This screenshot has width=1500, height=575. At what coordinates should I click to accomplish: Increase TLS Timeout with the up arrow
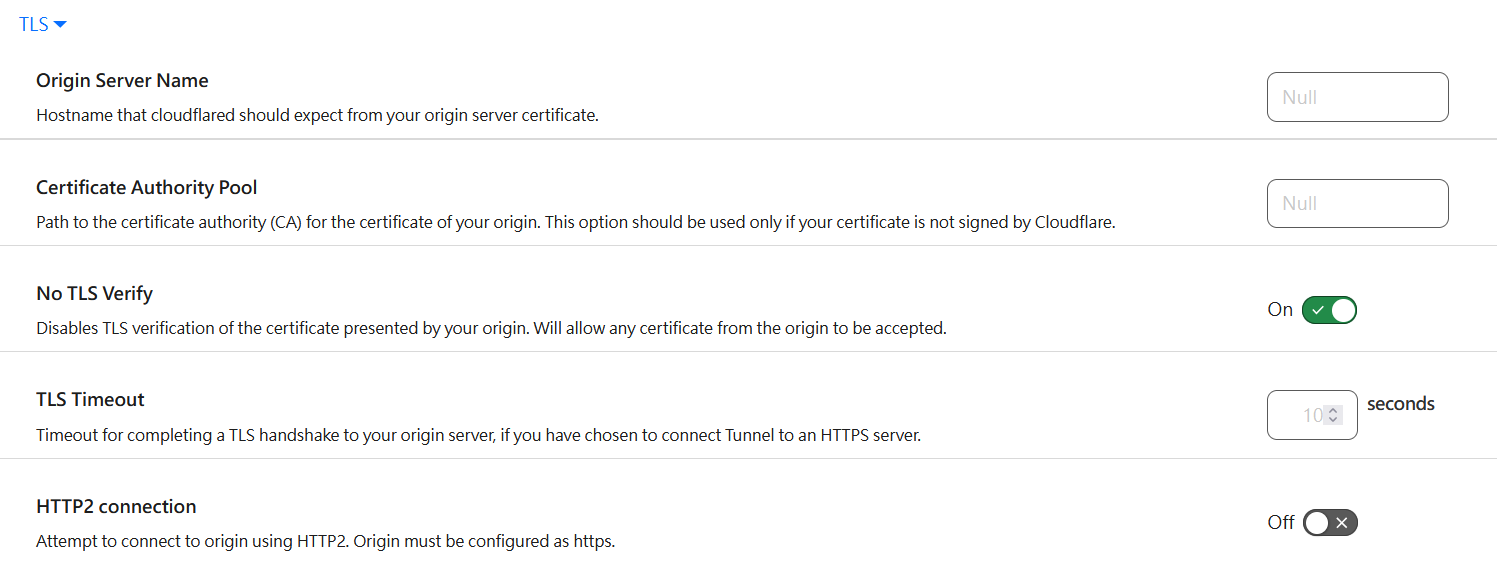pos(1333,410)
